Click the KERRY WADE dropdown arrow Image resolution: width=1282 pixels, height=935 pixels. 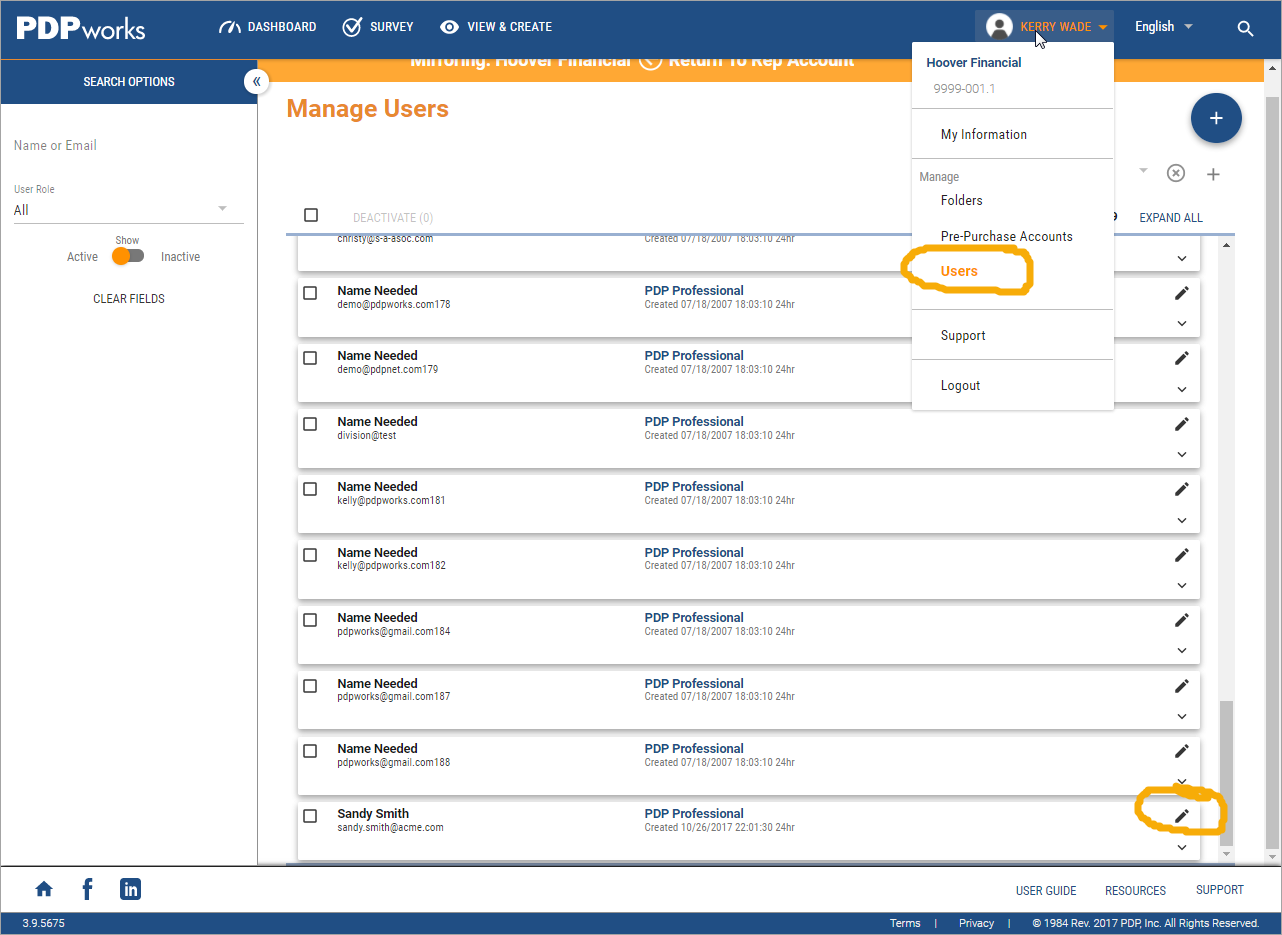point(1102,27)
